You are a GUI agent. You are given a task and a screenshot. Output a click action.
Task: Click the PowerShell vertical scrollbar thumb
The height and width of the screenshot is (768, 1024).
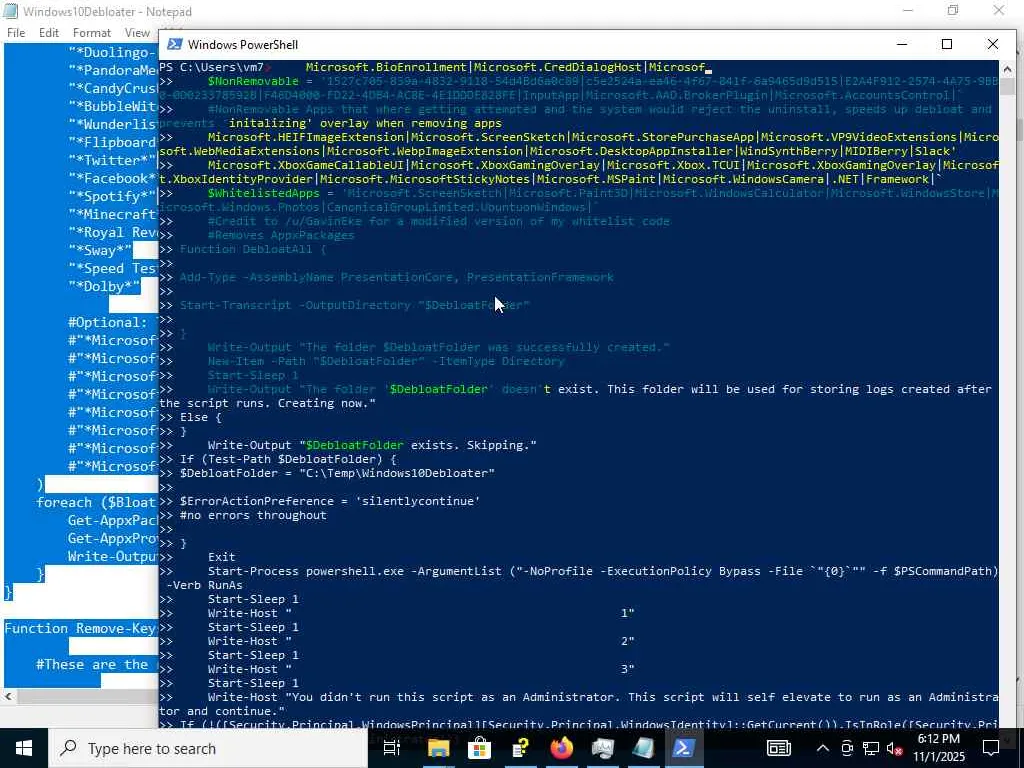[1007, 87]
